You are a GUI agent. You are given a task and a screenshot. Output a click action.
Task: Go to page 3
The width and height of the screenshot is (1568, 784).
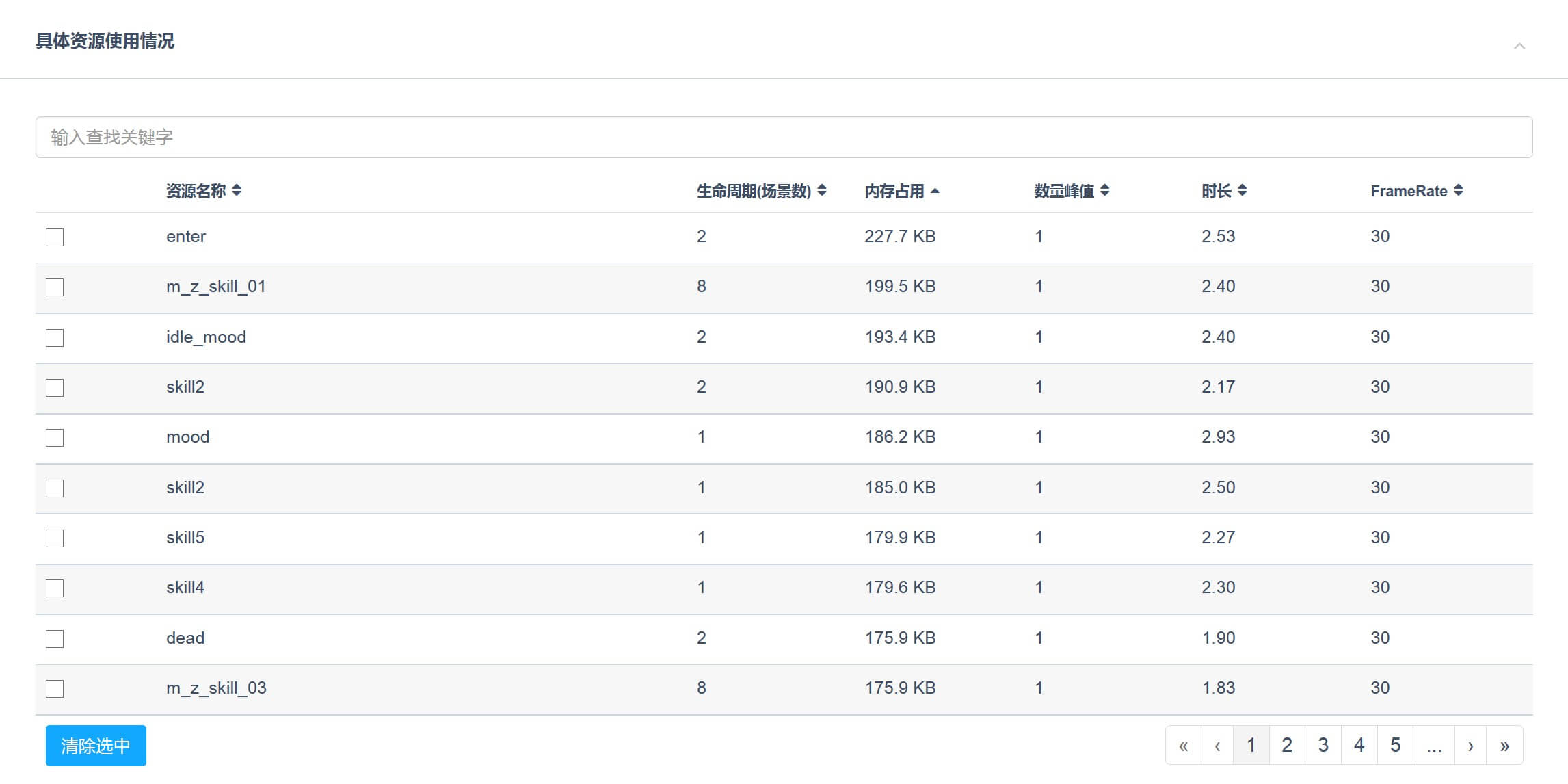(x=1323, y=745)
